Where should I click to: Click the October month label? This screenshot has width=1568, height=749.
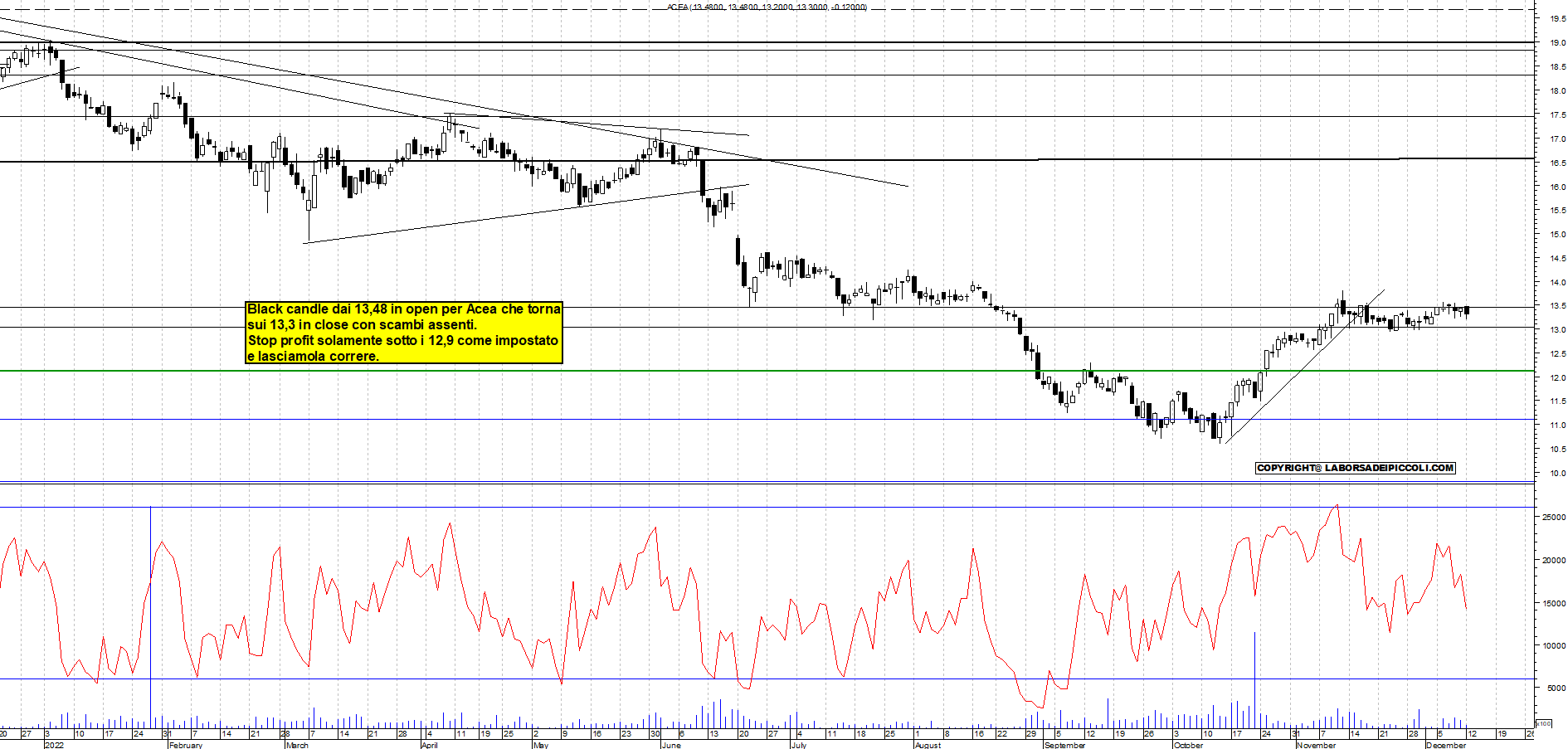pos(1189,745)
